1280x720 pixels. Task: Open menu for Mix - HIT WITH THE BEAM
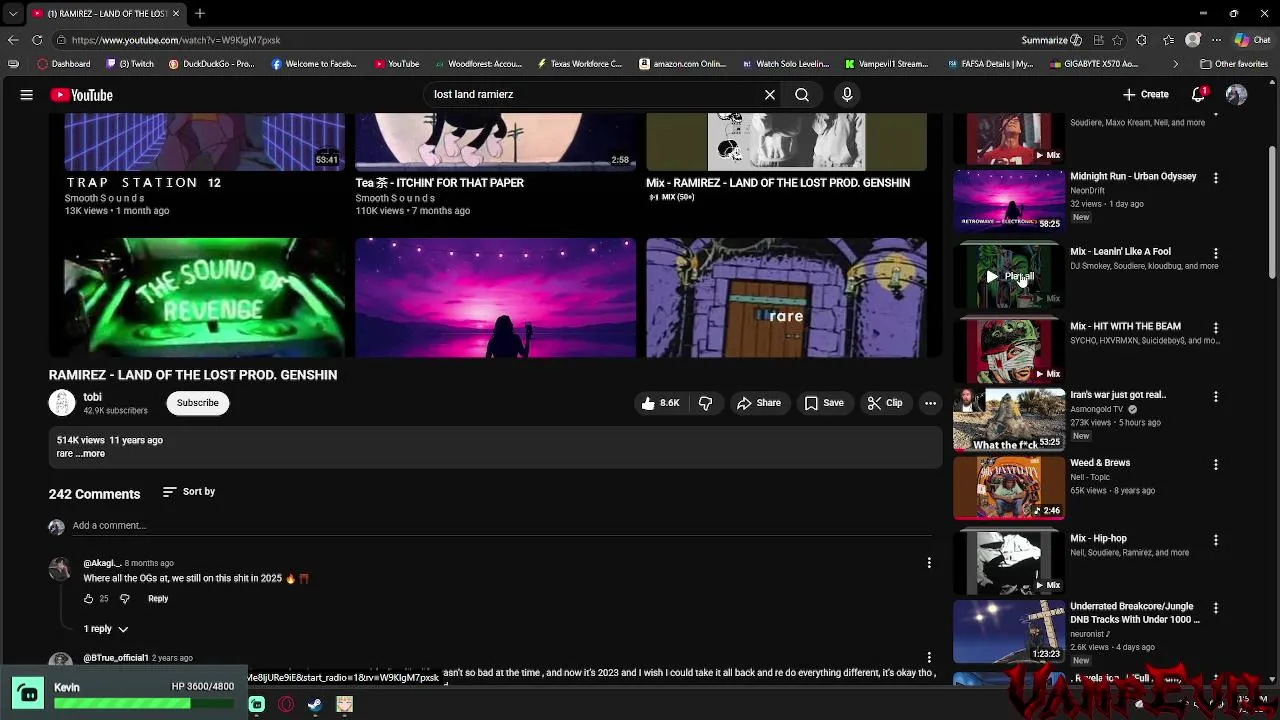[x=1216, y=328]
